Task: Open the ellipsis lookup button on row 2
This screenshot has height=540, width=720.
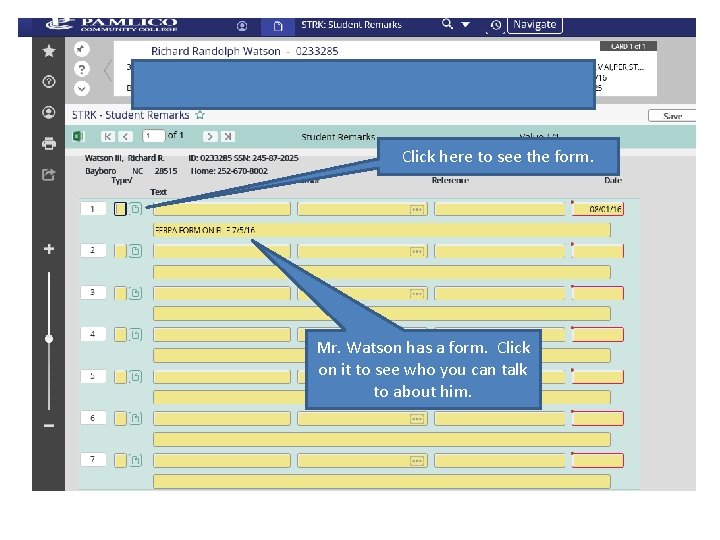Action: coord(416,252)
